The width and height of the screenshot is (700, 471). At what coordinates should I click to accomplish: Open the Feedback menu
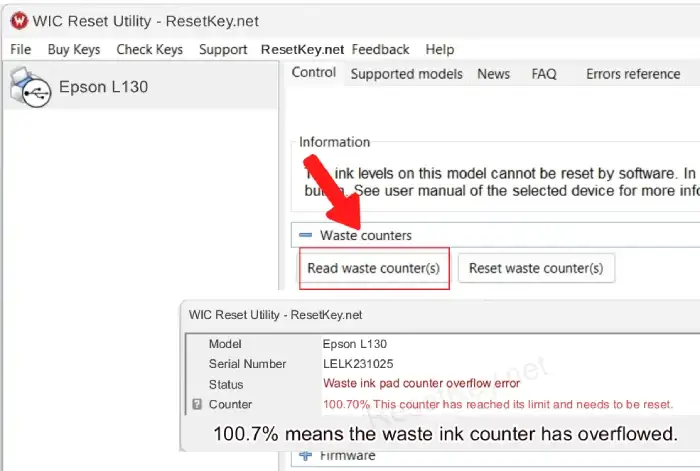tap(380, 49)
